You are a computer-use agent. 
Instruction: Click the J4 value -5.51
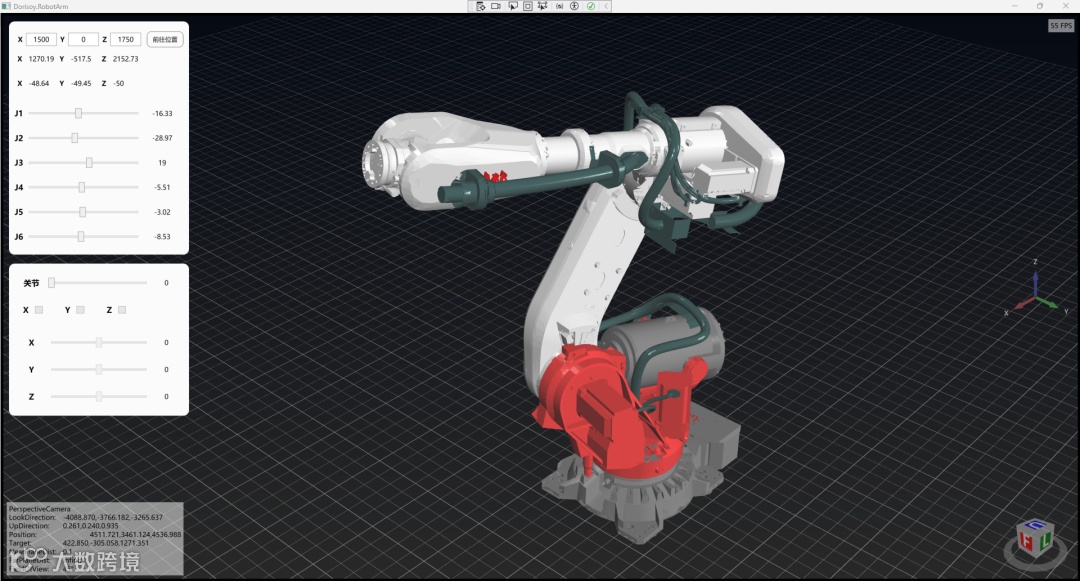163,187
